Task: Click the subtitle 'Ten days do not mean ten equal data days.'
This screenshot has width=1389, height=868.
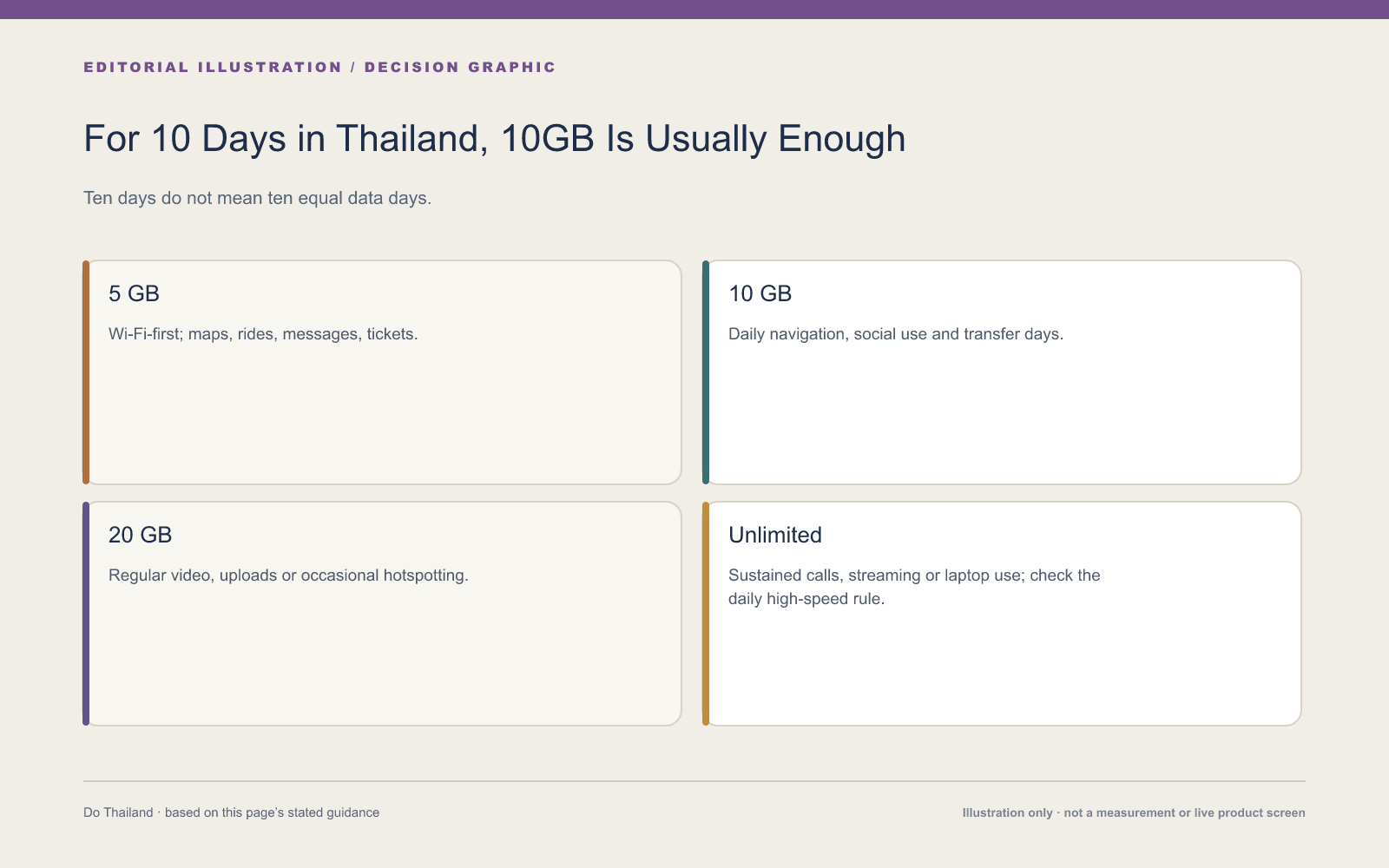Action: coord(258,198)
